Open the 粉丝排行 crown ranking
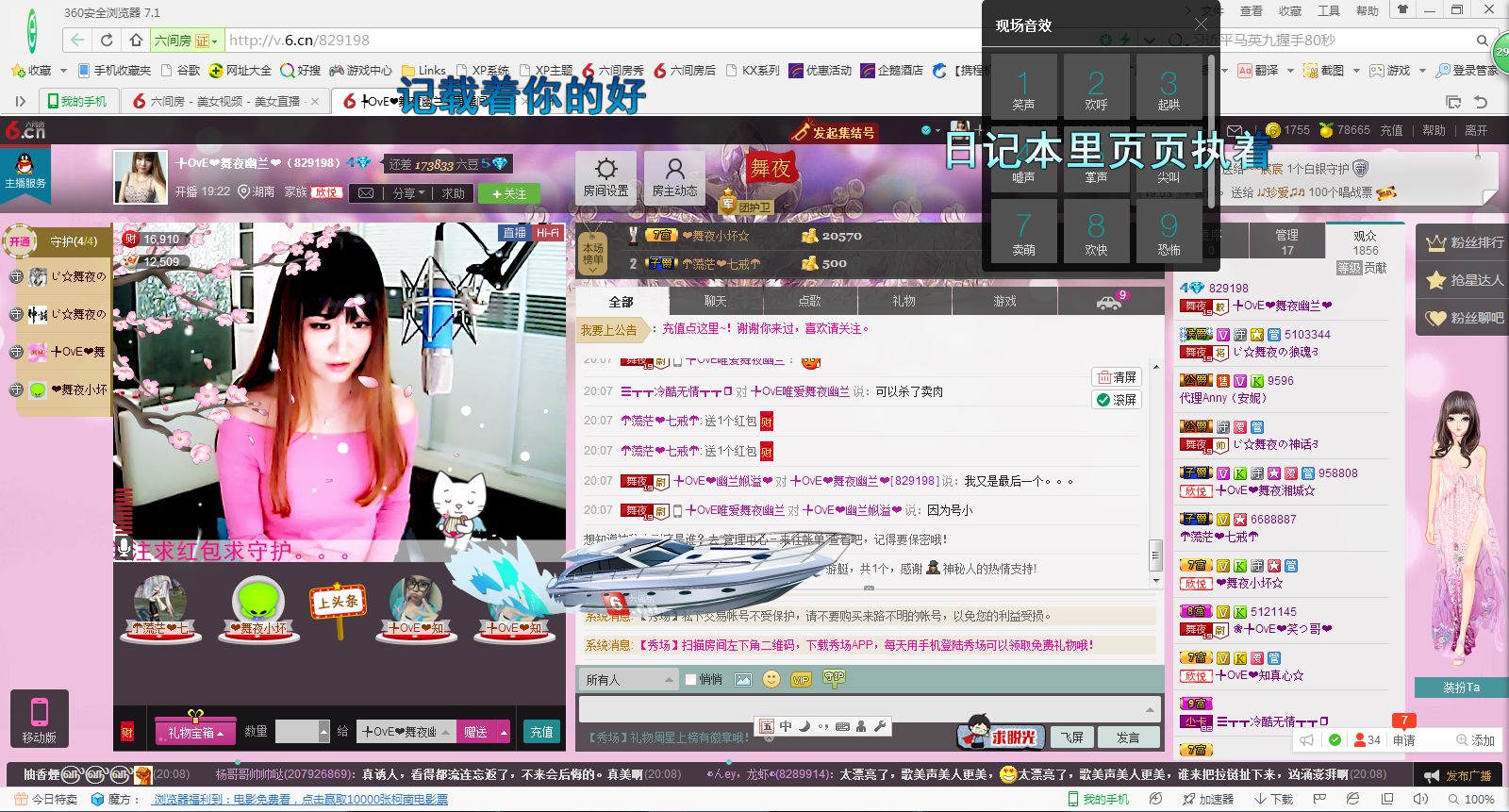Viewport: 1509px width, 812px height. [1465, 242]
